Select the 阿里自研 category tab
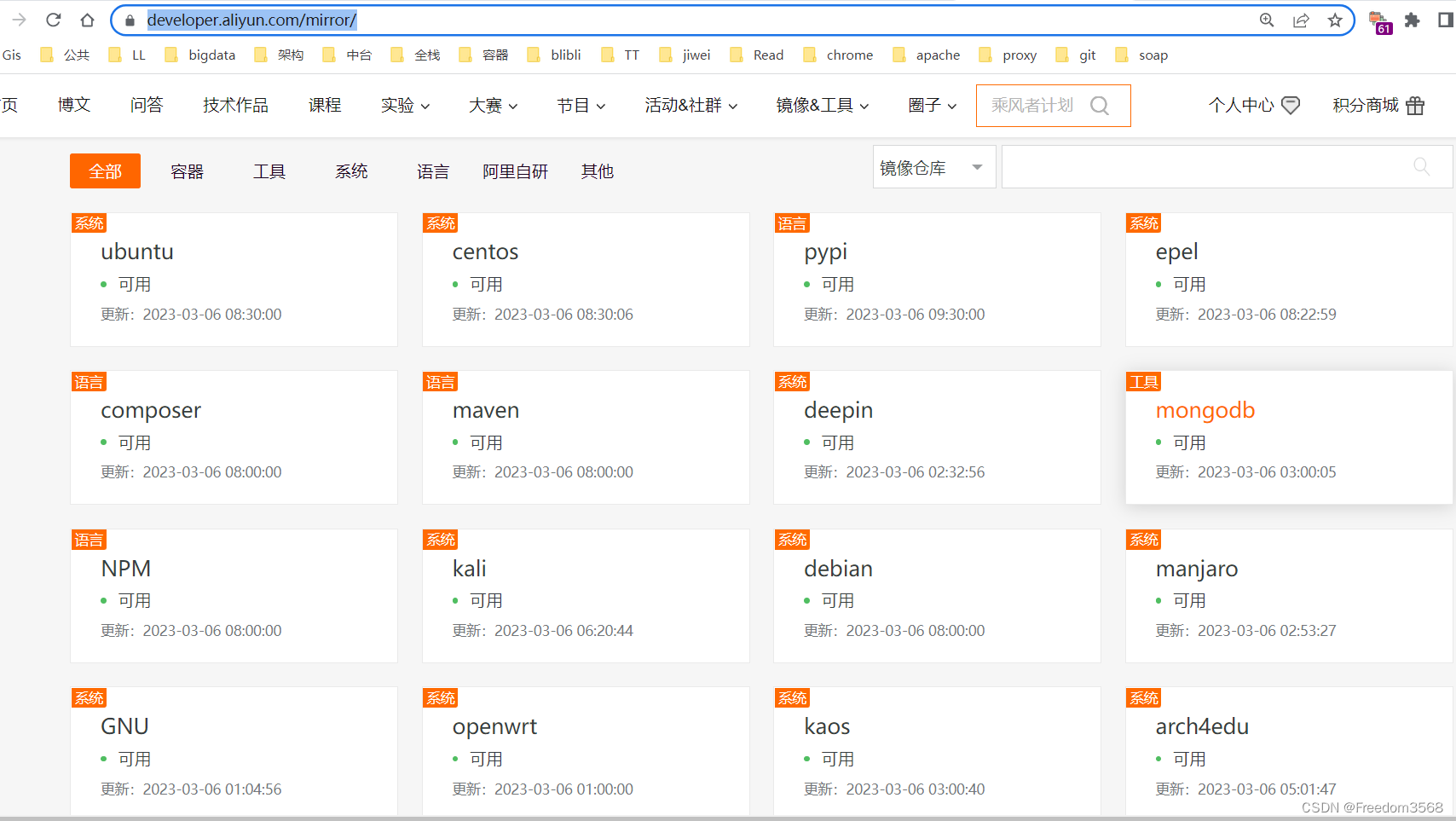Image resolution: width=1456 pixels, height=821 pixels. (x=515, y=171)
